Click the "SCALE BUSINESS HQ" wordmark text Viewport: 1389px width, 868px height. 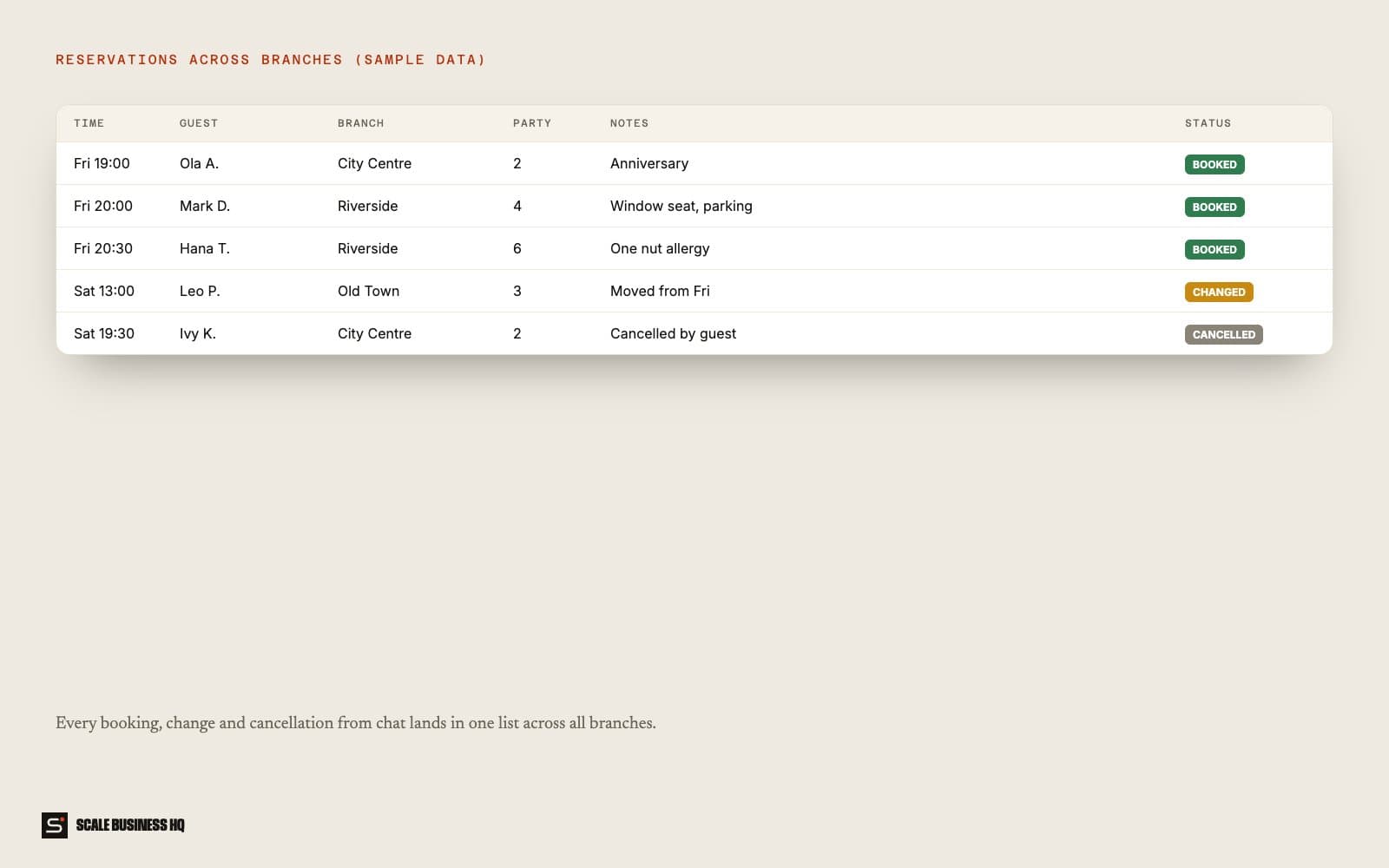130,825
